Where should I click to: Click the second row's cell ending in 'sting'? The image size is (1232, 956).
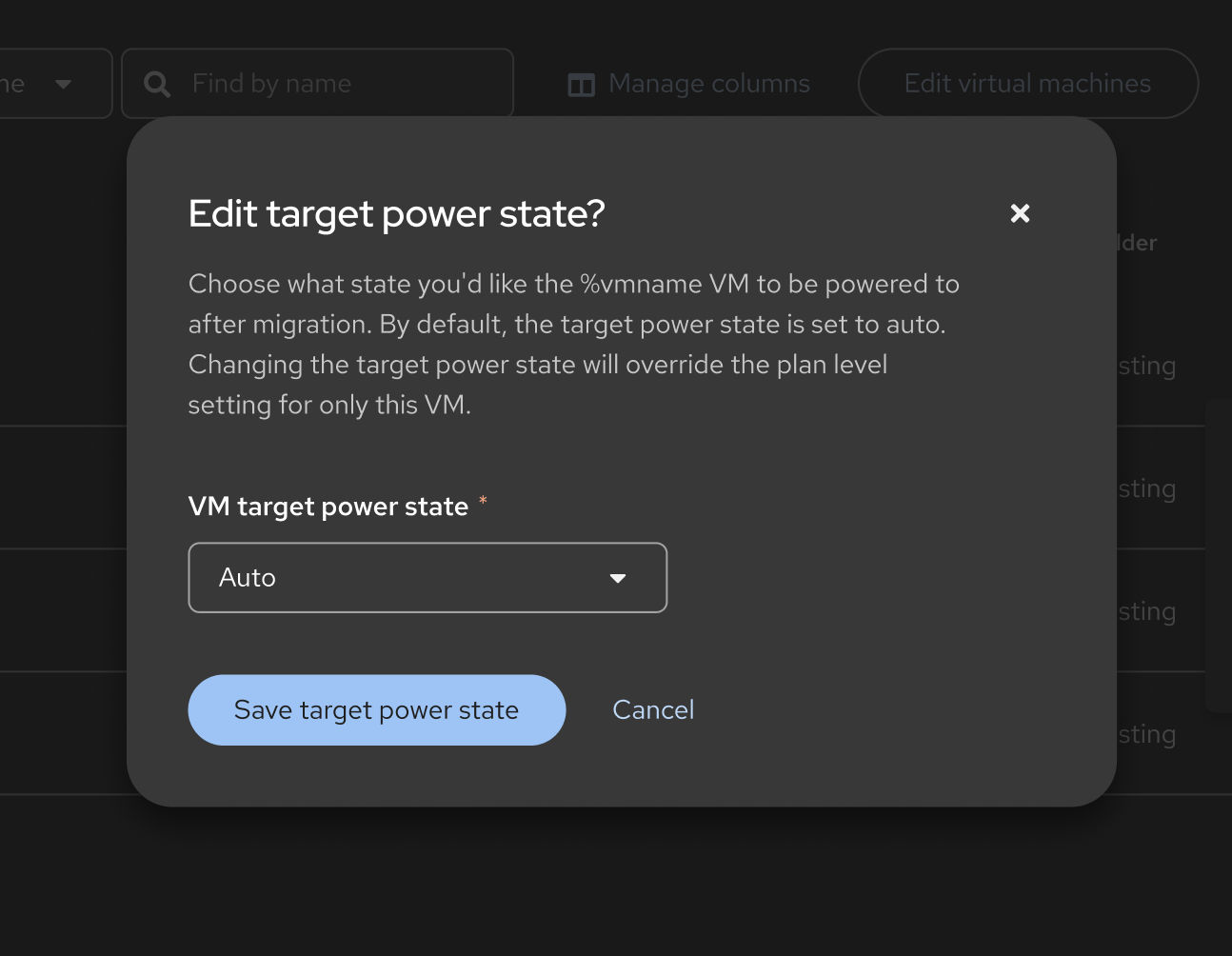[1147, 488]
